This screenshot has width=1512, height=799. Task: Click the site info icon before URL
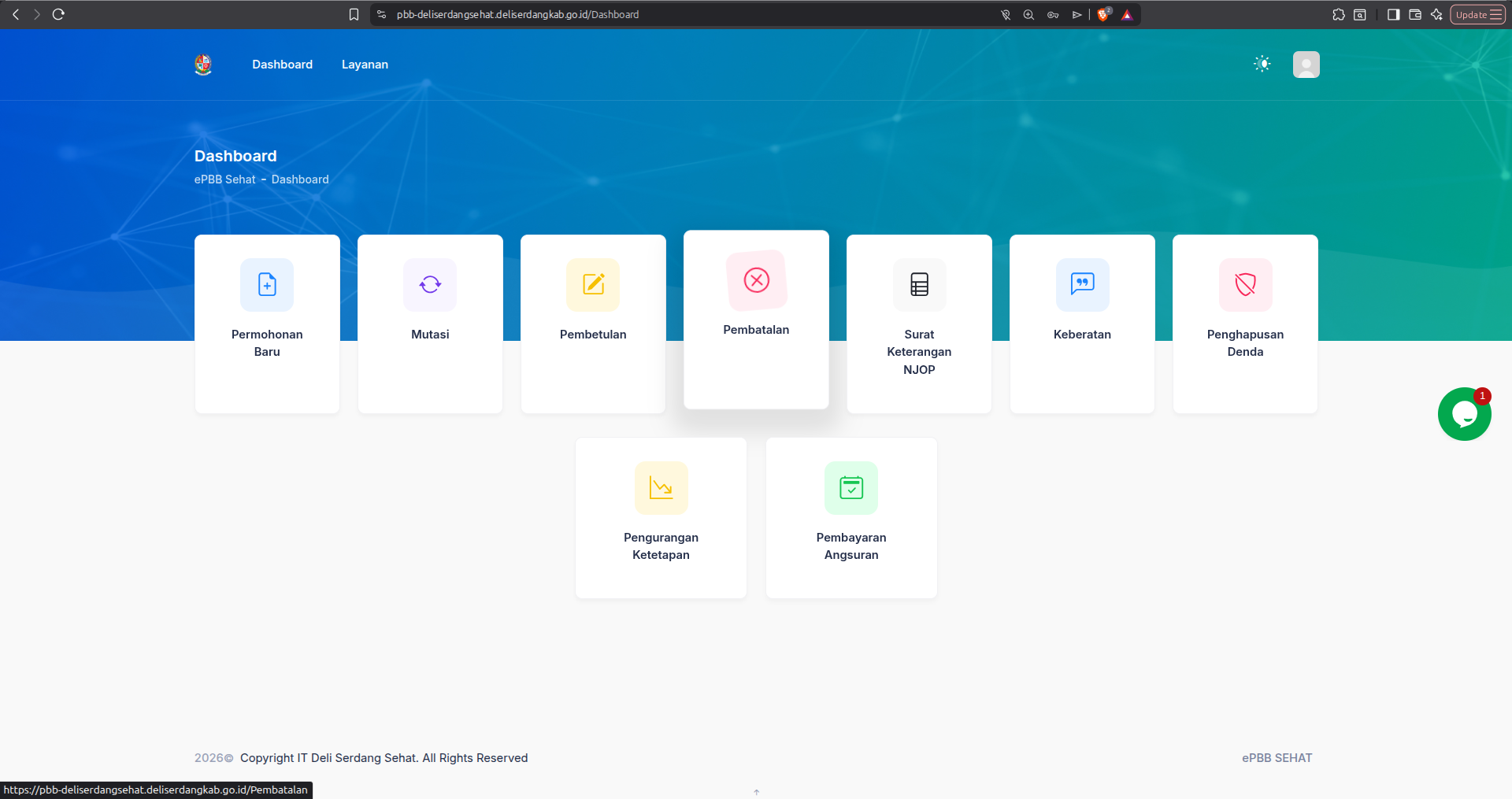[x=382, y=14]
